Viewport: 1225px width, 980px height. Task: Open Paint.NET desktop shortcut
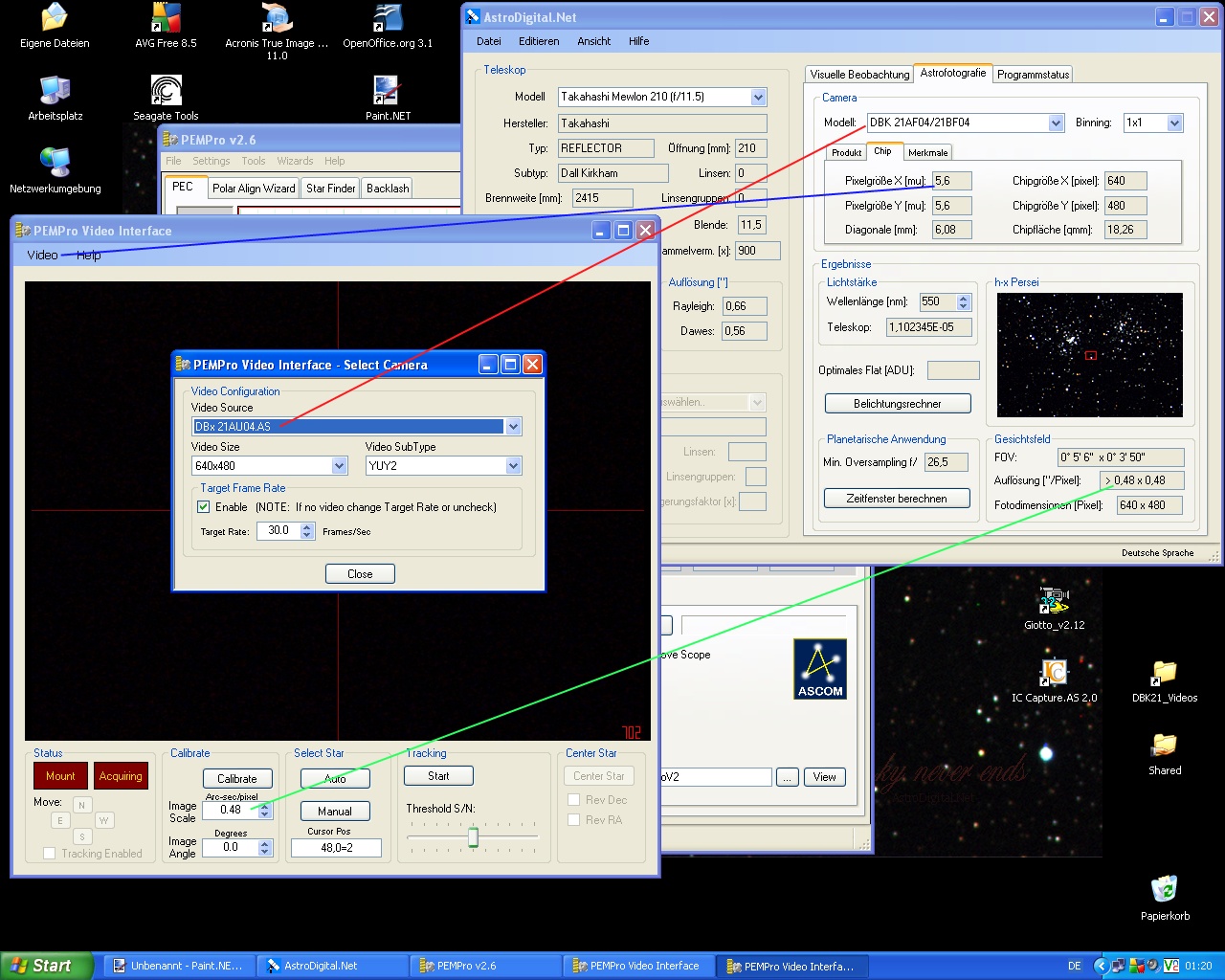point(388,99)
